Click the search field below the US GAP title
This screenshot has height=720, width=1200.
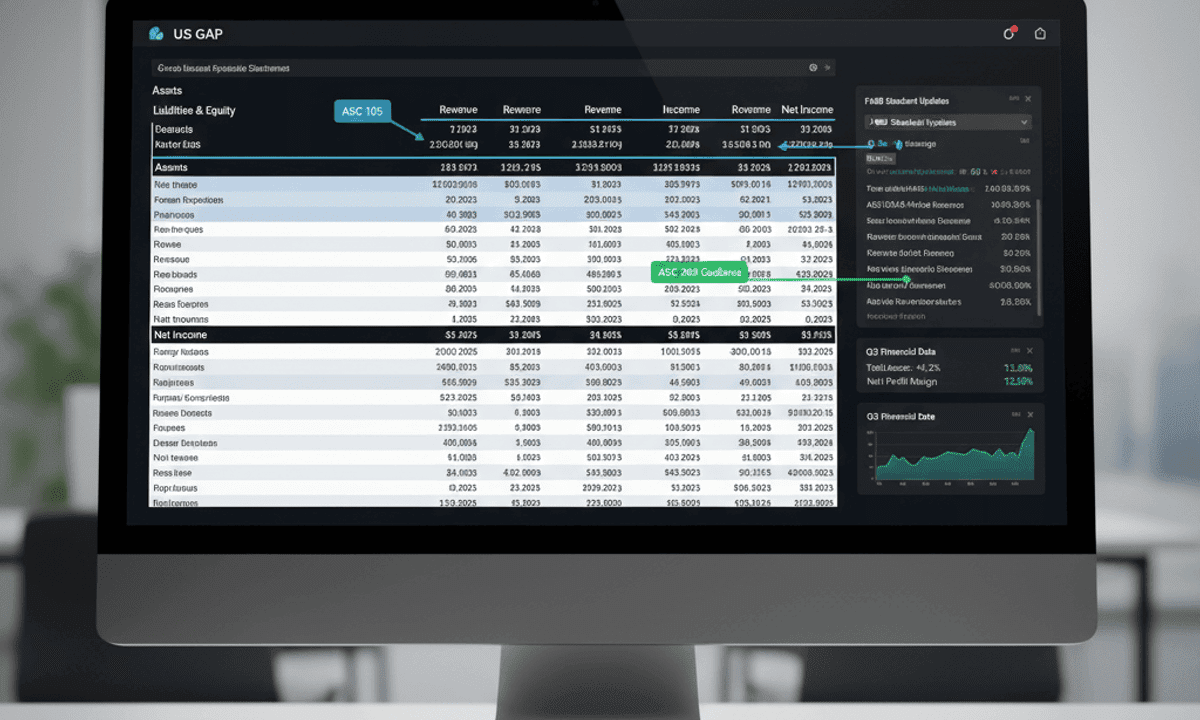480,68
